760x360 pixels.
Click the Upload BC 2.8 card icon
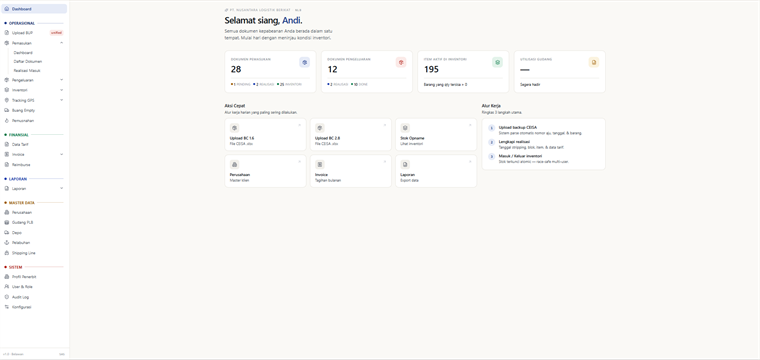click(x=320, y=128)
